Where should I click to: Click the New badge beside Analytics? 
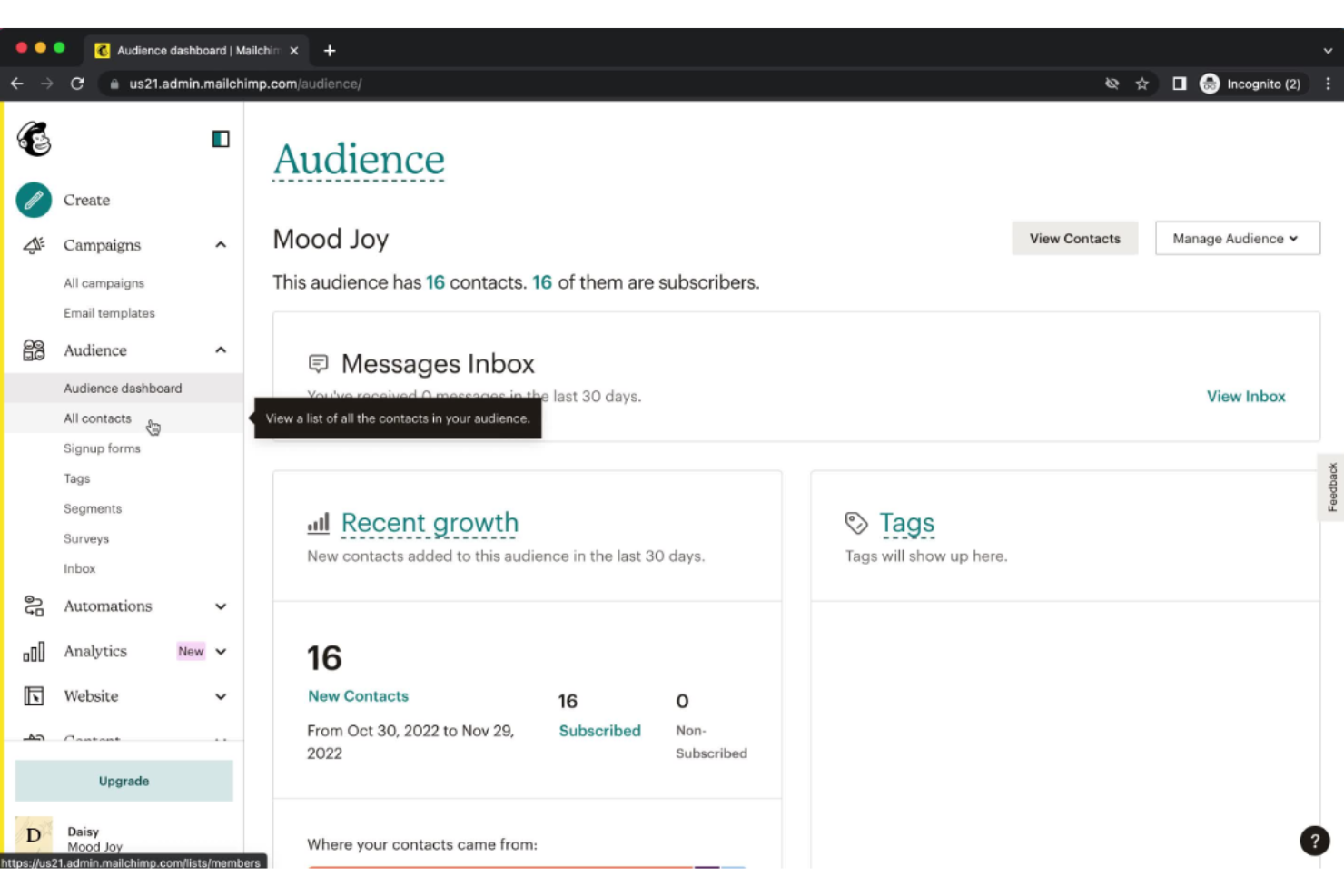click(x=191, y=652)
